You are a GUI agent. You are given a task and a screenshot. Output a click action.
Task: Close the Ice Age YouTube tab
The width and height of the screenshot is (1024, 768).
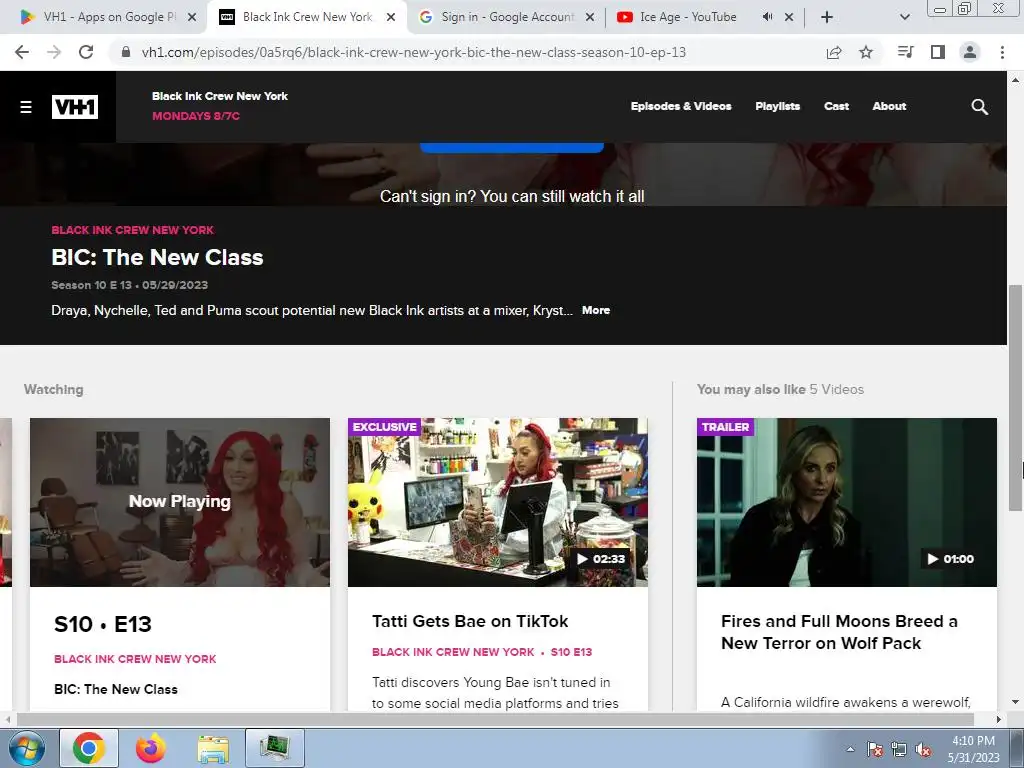[x=789, y=17]
